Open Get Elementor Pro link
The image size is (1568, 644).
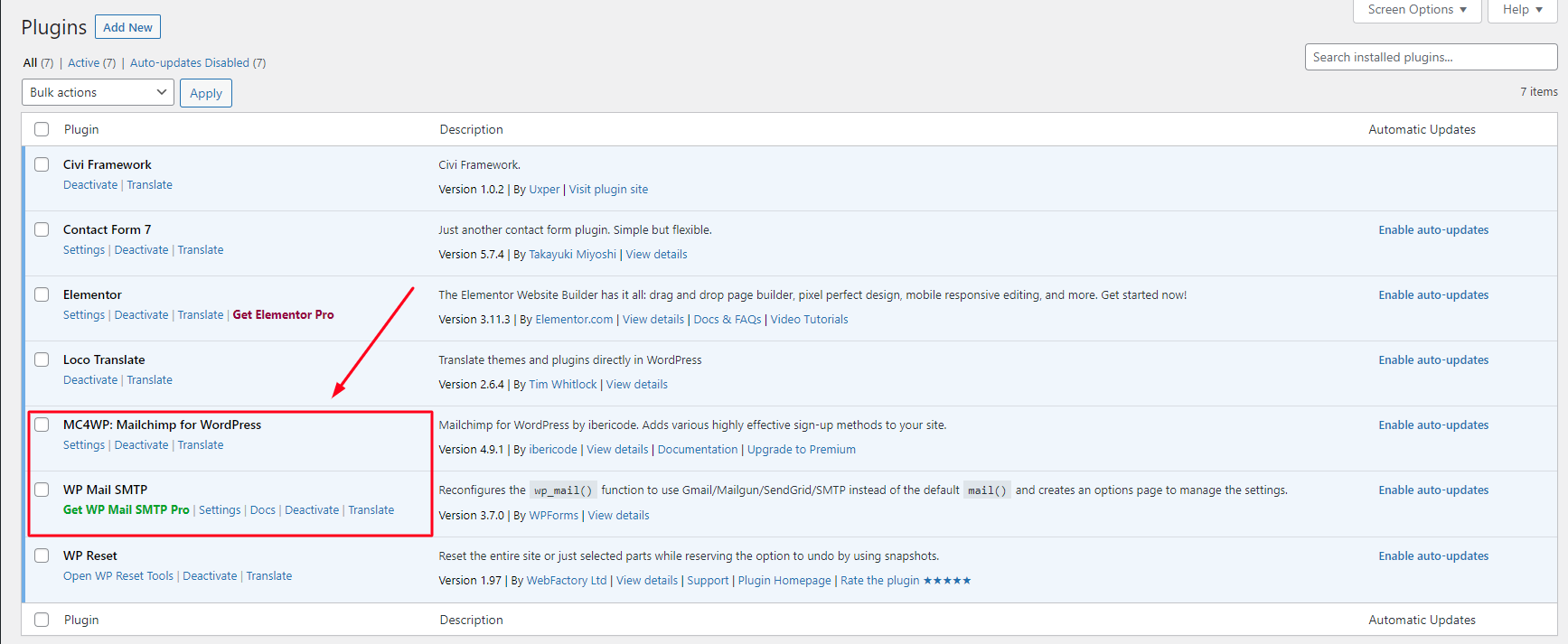click(283, 315)
